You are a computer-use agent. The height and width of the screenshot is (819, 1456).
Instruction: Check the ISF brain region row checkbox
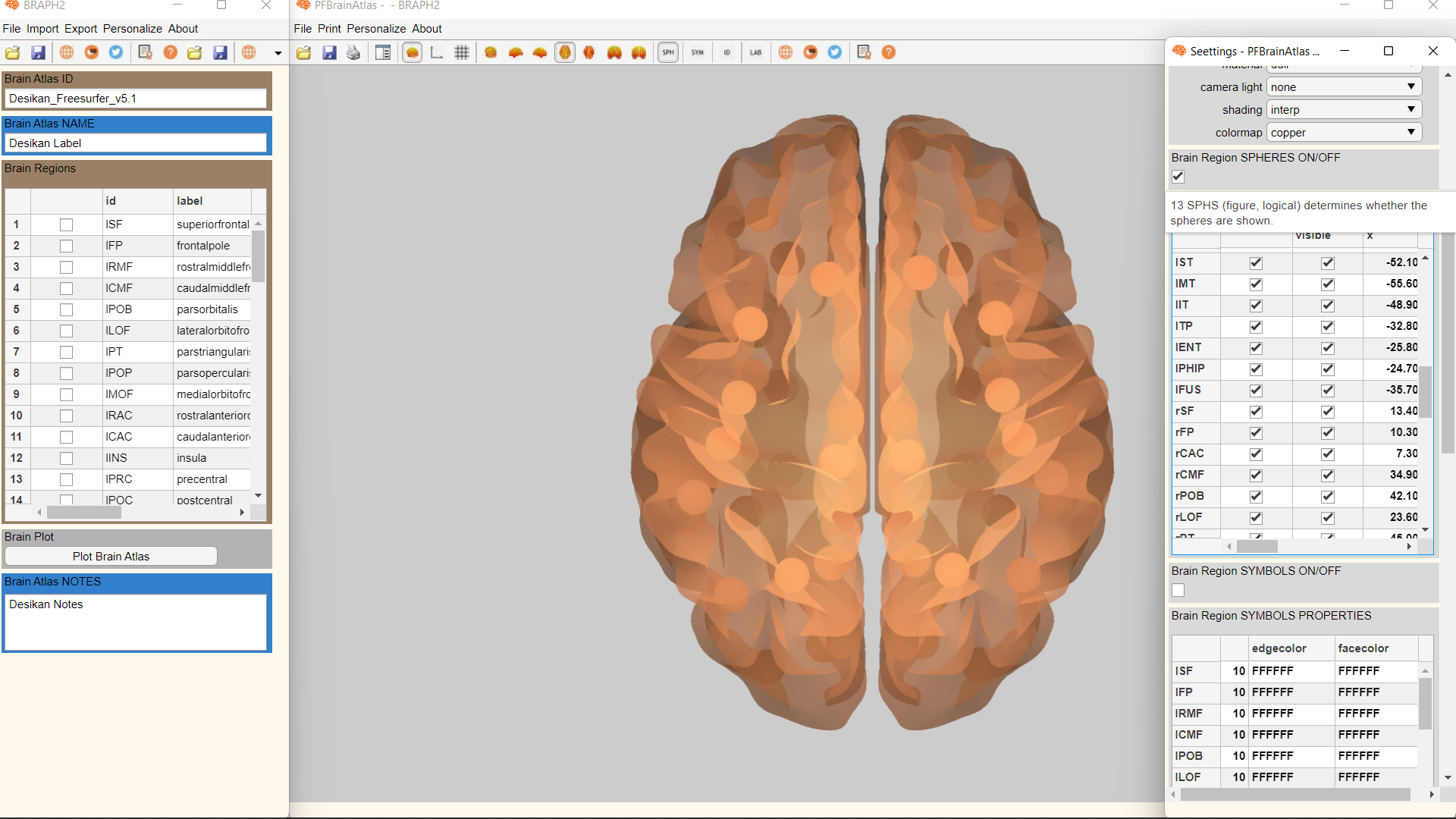coord(66,224)
